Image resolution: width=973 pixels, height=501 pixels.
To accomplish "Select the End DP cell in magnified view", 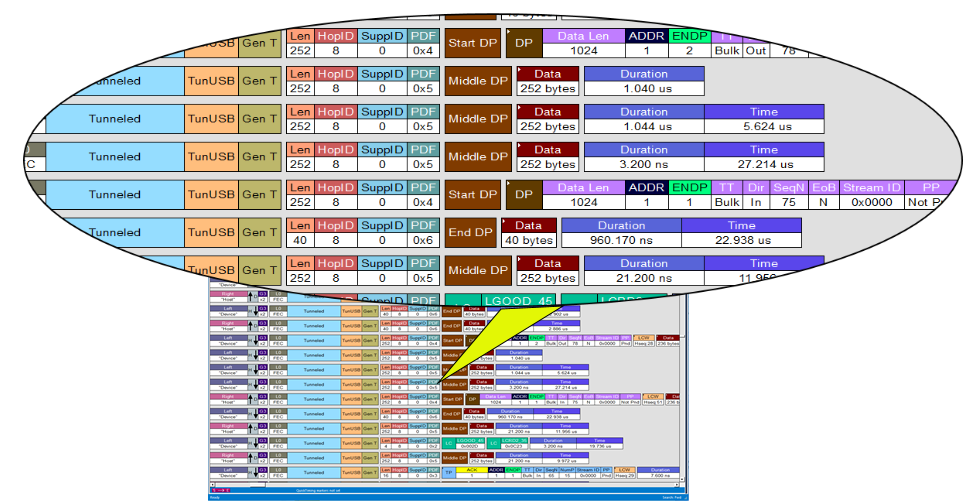I will [470, 232].
